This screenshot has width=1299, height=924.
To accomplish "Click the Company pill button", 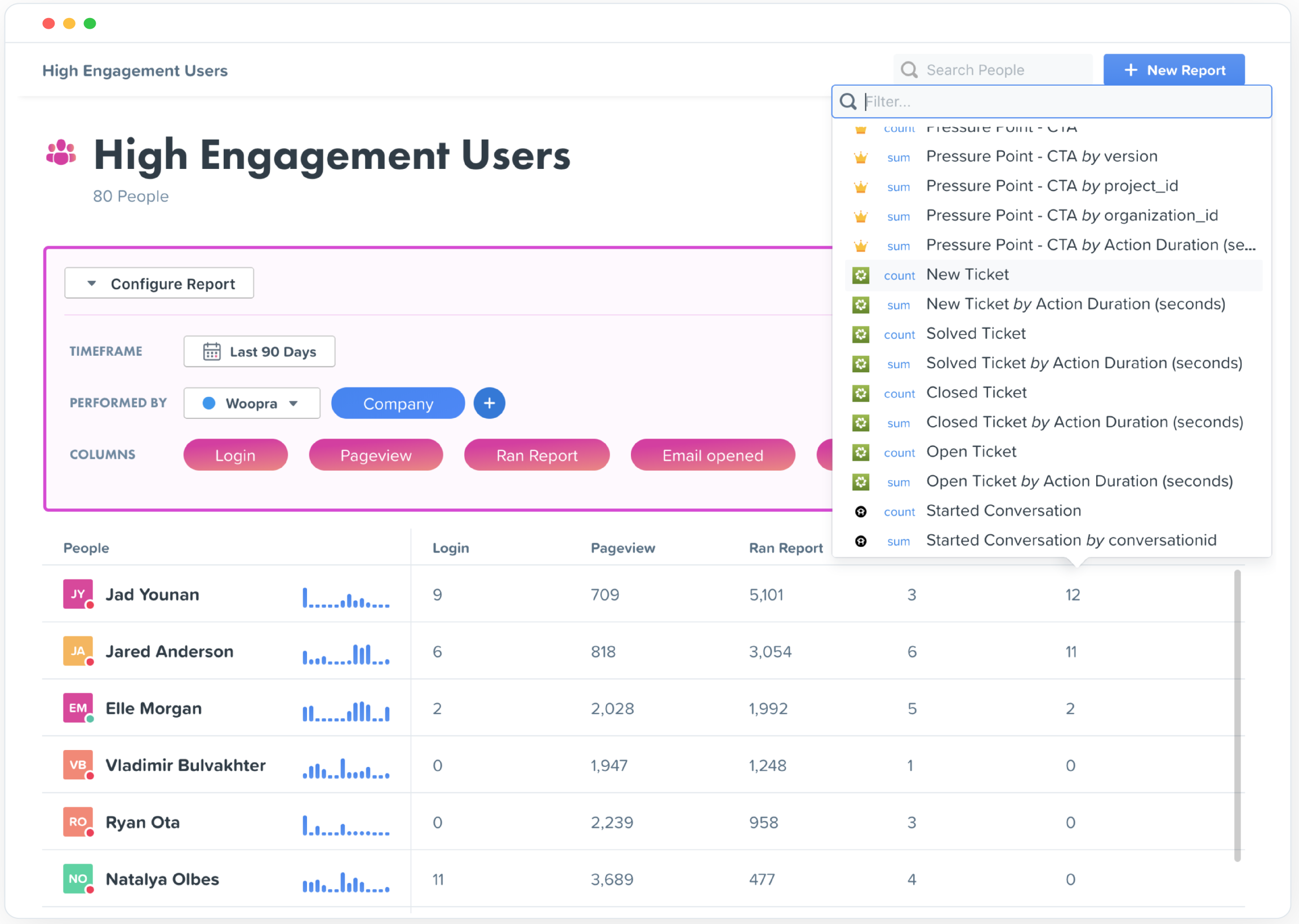I will [x=398, y=403].
